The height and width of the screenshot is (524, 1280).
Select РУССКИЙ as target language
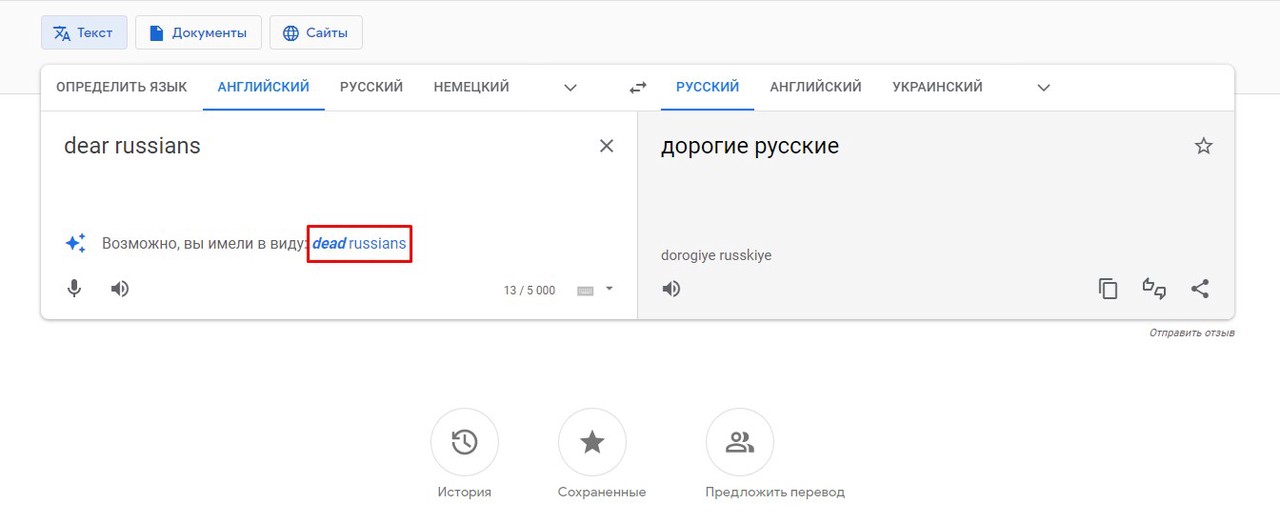[707, 87]
